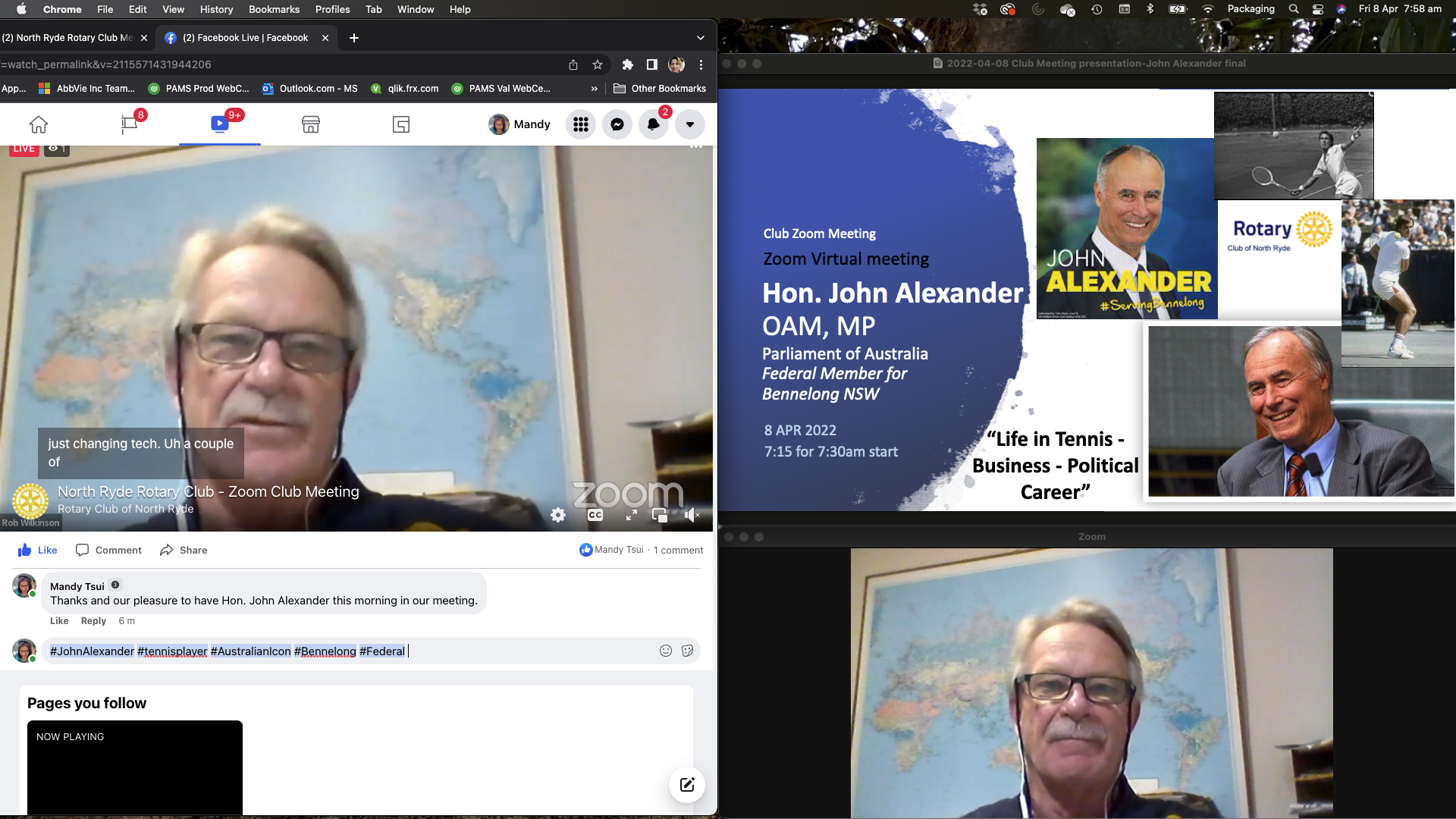Image resolution: width=1456 pixels, height=819 pixels.
Task: Toggle closed captions on live video
Action: [595, 515]
